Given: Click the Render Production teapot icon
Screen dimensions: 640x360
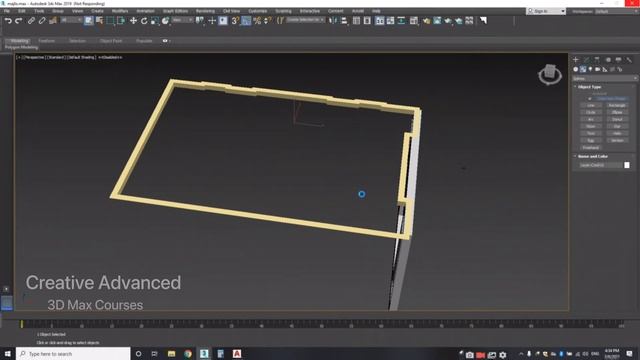Looking at the screenshot, I should (x=448, y=21).
